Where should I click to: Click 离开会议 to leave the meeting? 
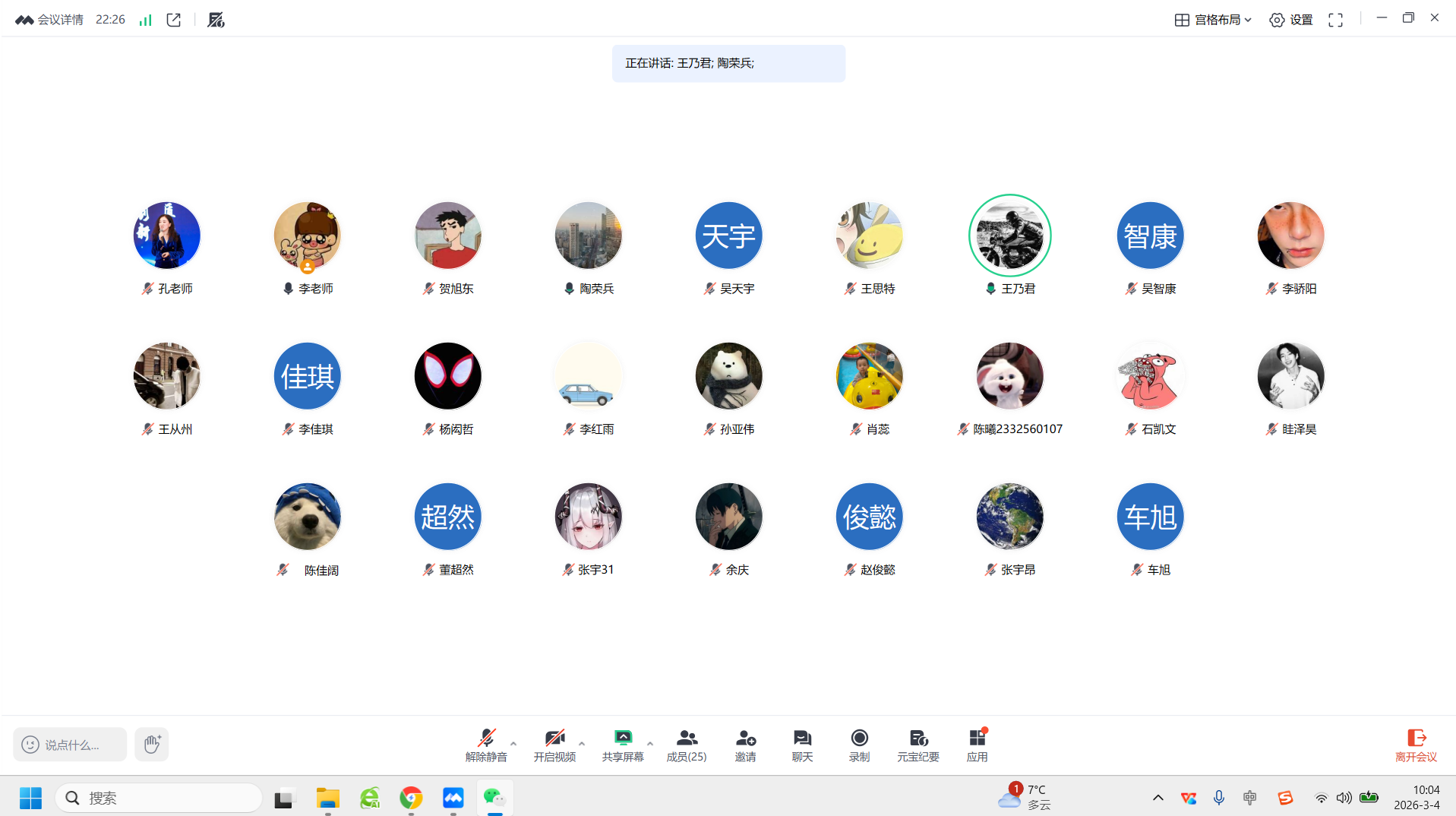pyautogui.click(x=1415, y=745)
